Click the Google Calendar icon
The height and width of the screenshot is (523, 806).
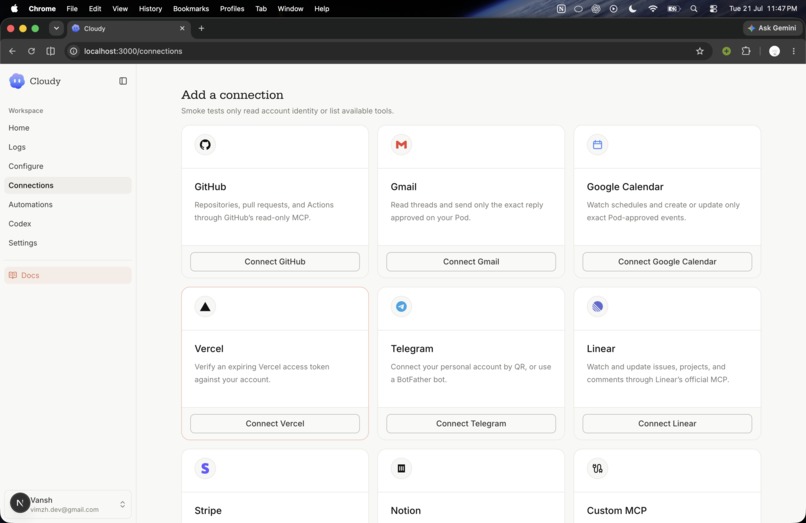597,145
